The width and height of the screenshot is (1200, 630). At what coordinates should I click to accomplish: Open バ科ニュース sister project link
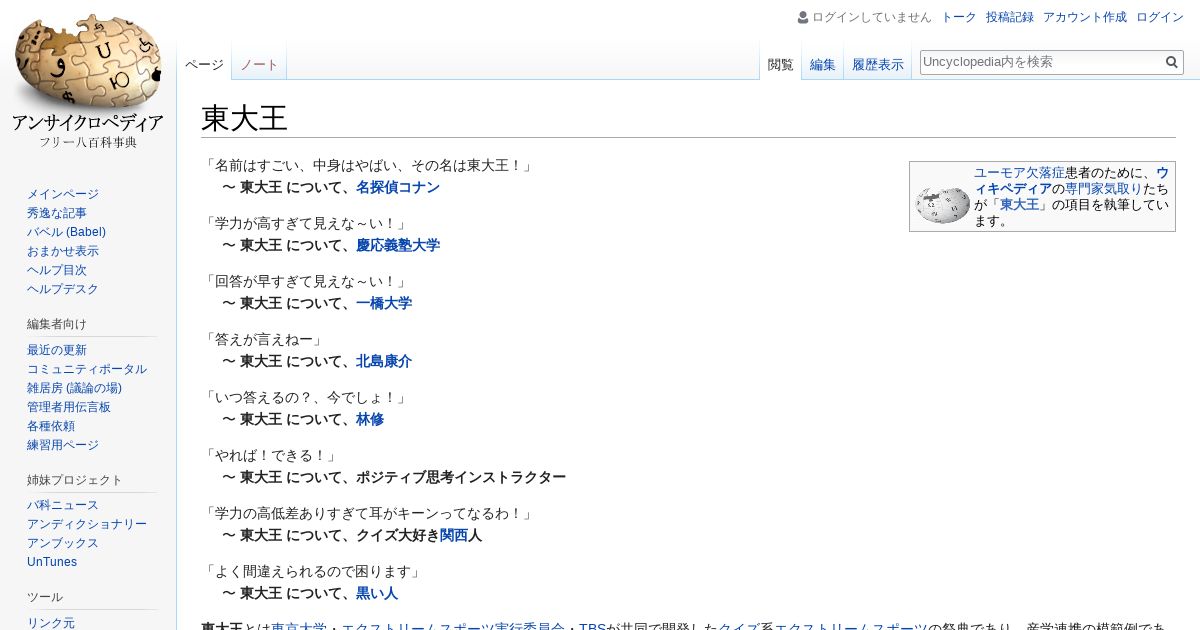[x=63, y=505]
